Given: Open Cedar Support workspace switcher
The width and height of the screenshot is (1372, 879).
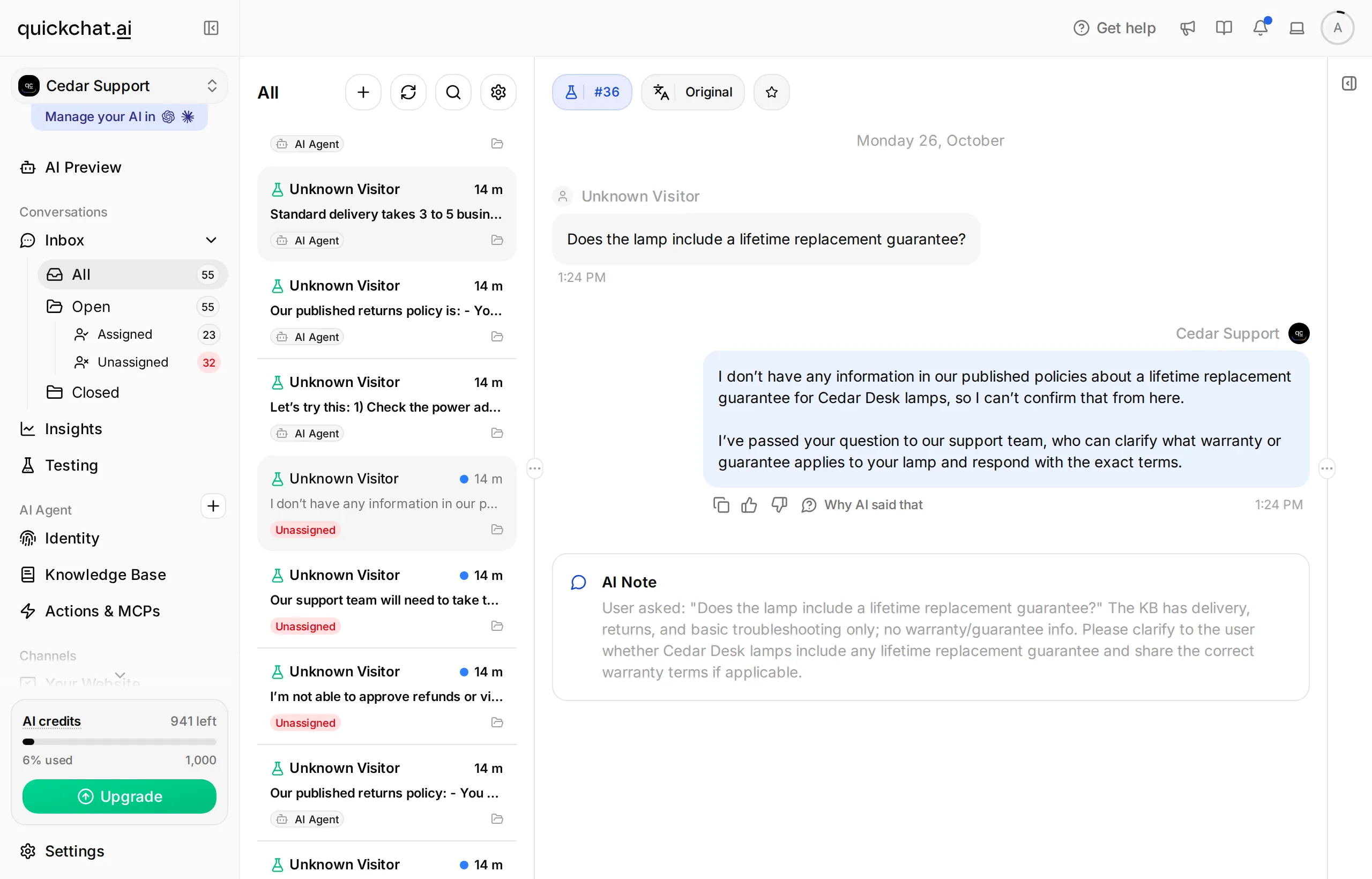Looking at the screenshot, I should click(120, 86).
